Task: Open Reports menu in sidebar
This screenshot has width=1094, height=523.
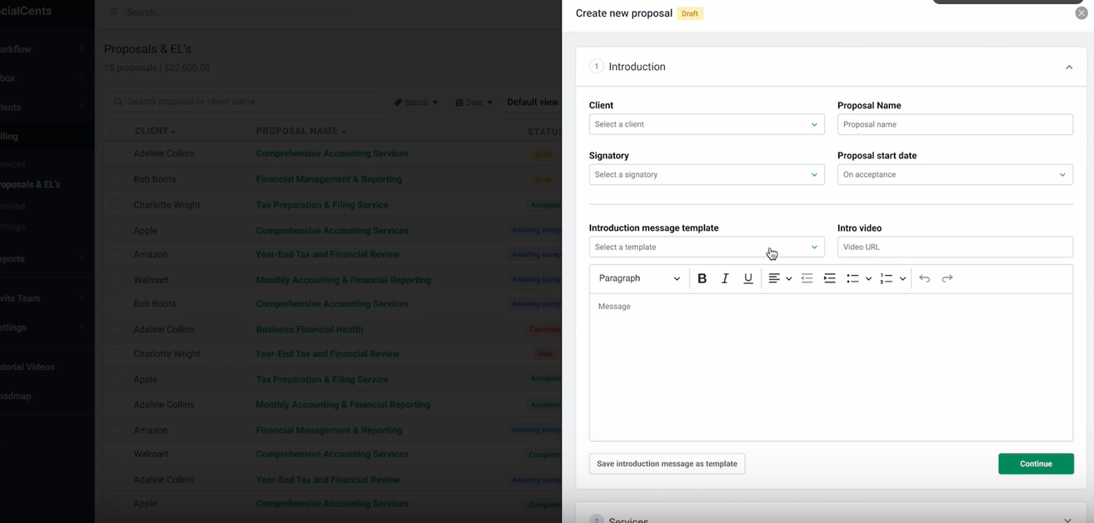Action: pos(42,259)
